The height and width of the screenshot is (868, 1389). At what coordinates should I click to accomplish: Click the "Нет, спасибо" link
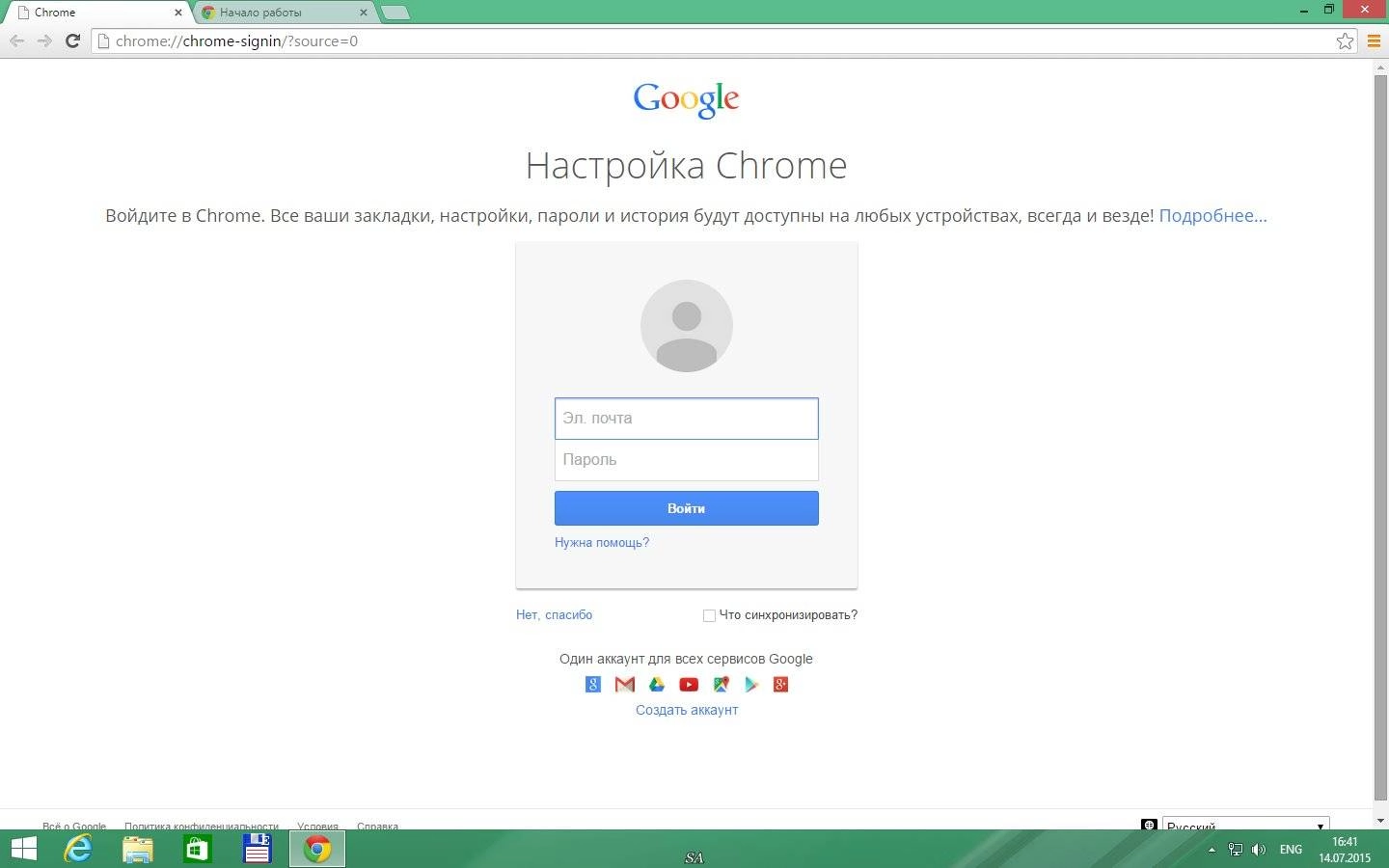coord(555,615)
